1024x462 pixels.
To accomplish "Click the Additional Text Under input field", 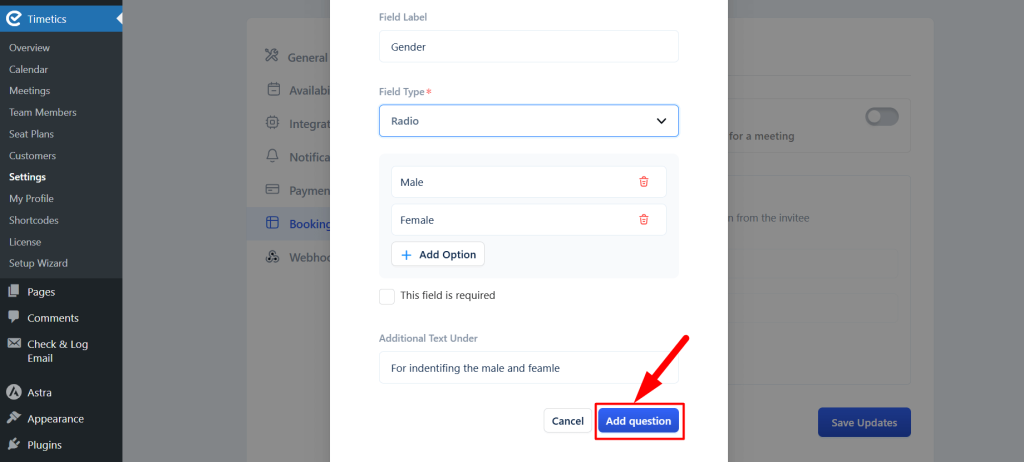I will click(528, 368).
